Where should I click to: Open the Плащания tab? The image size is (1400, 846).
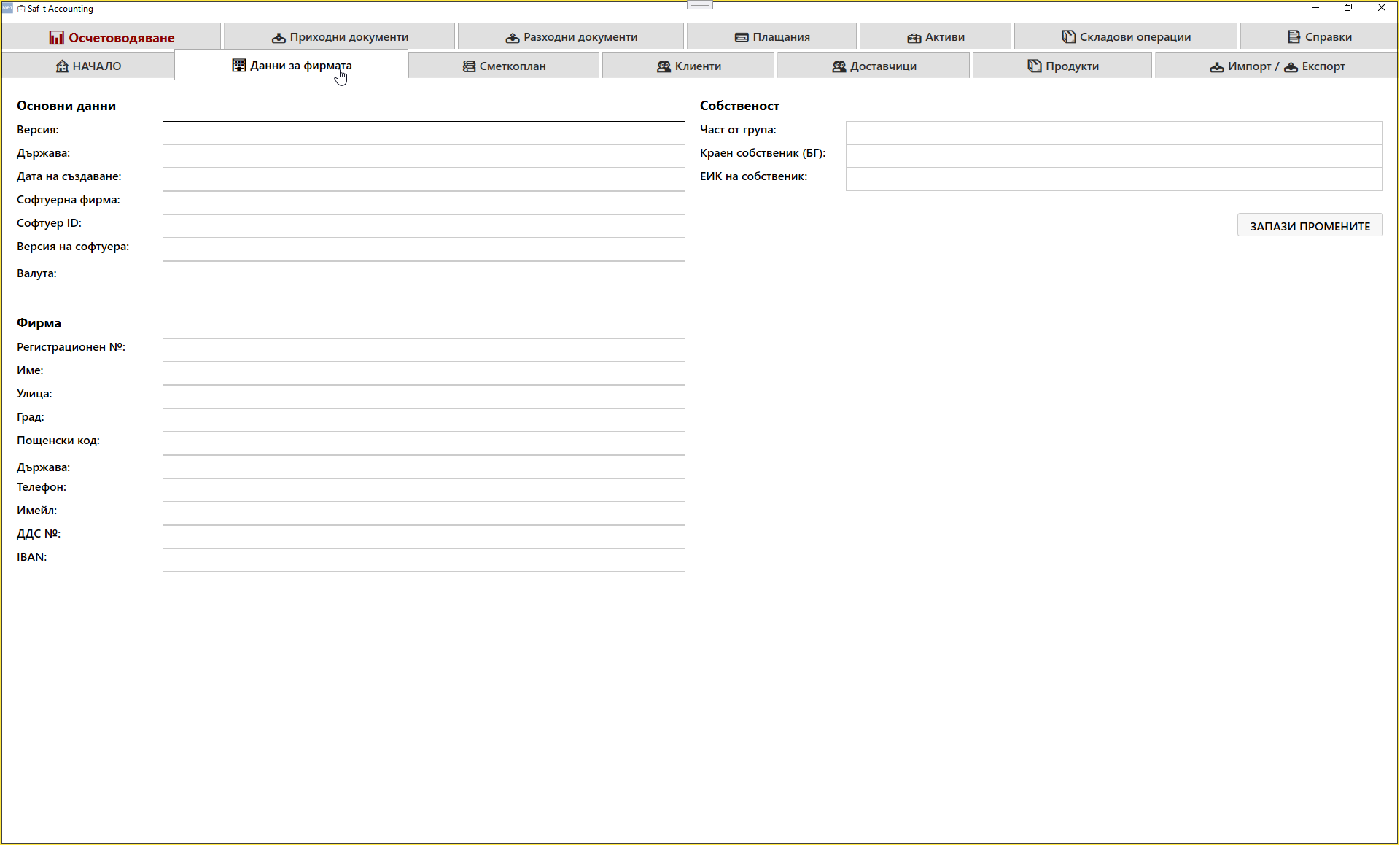click(771, 36)
